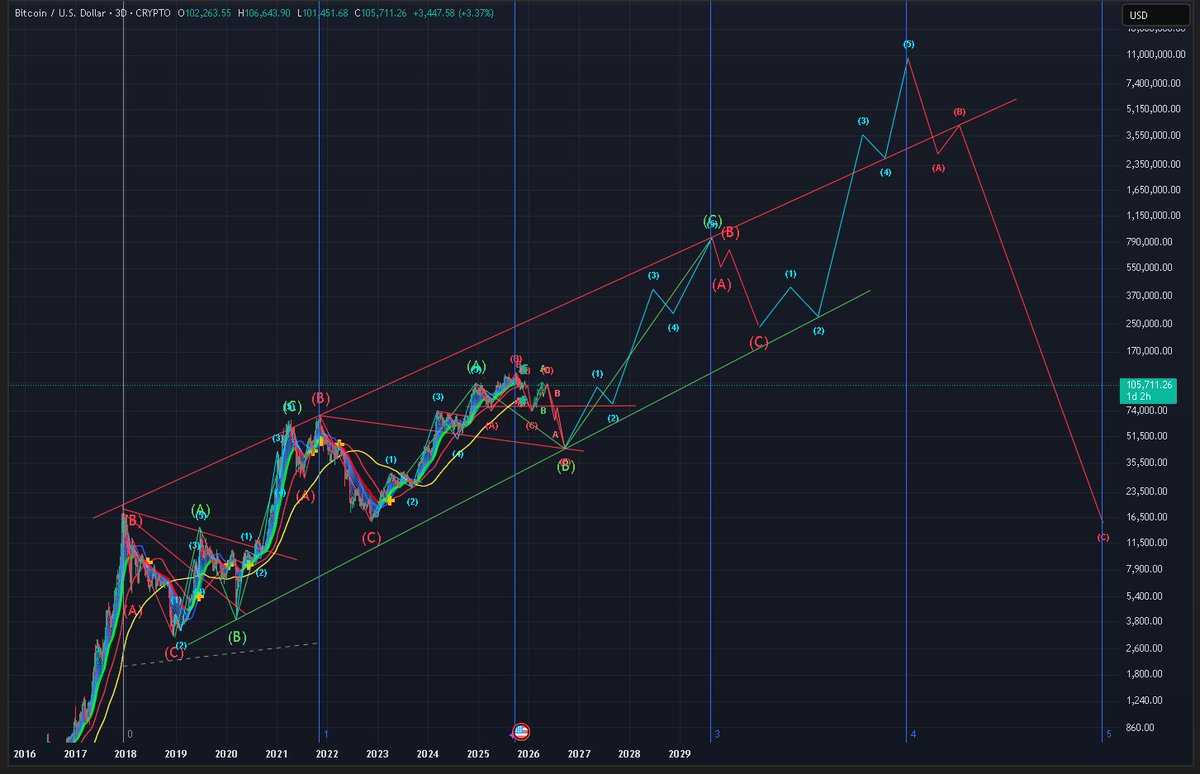Click the CRYPTO exchange label
The width and height of the screenshot is (1200, 774).
coord(154,14)
